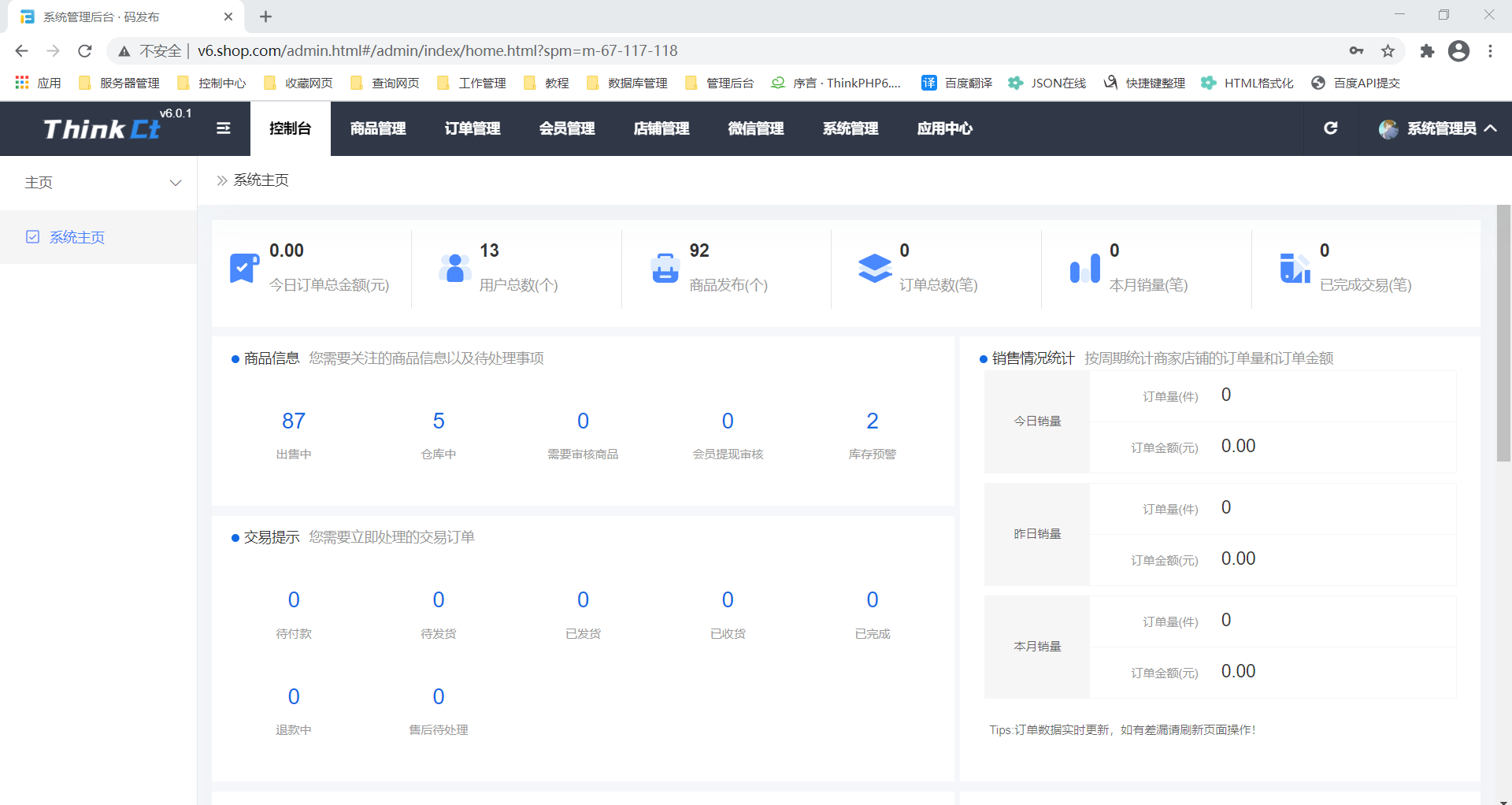
Task: Switch to the 商品管理 tab
Action: click(378, 128)
